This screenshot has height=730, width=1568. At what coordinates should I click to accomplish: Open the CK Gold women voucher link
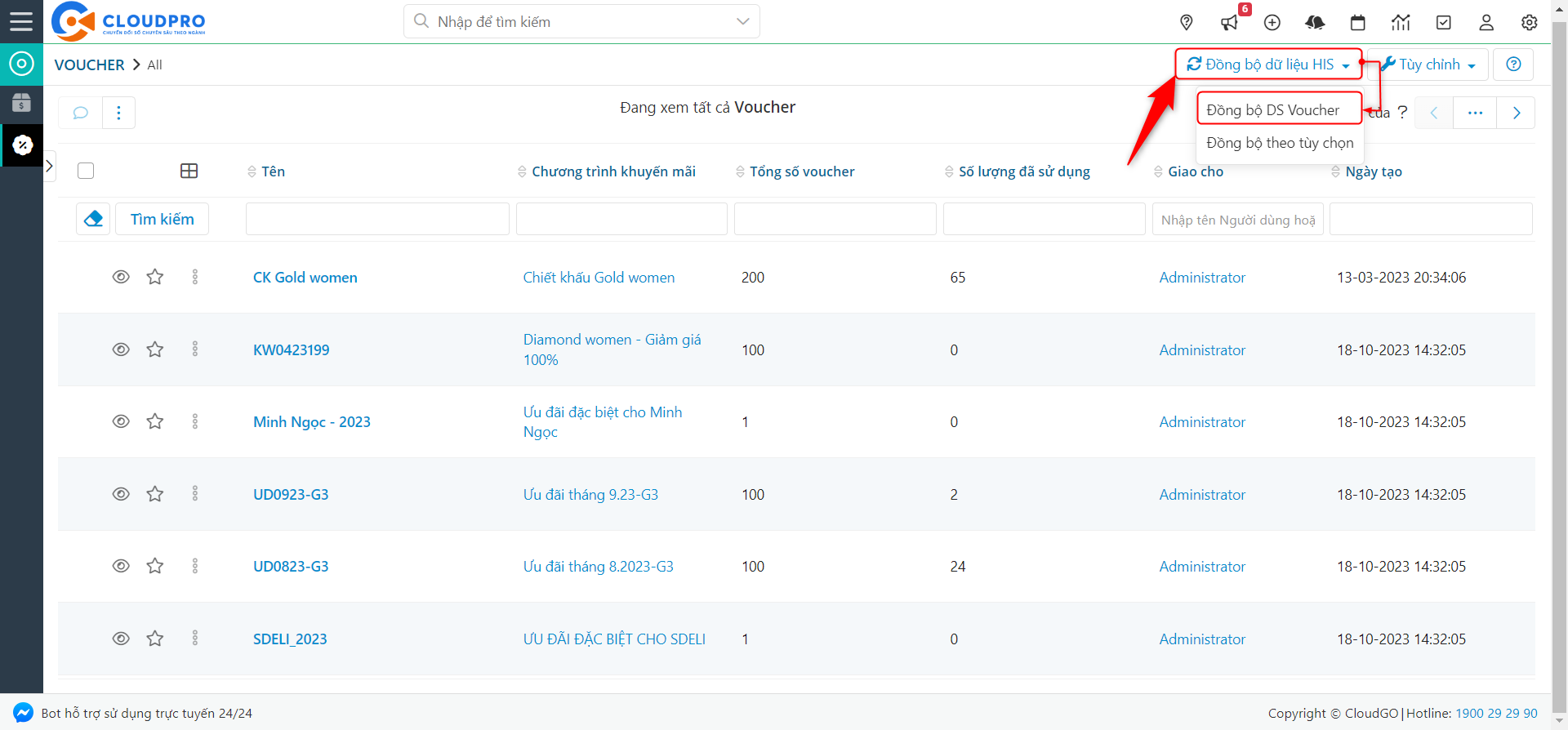(305, 278)
